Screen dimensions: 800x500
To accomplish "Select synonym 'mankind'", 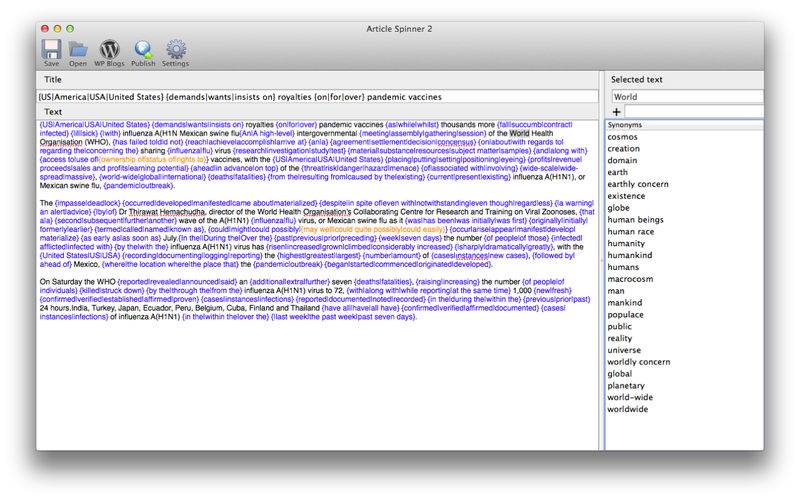I will pyautogui.click(x=625, y=303).
